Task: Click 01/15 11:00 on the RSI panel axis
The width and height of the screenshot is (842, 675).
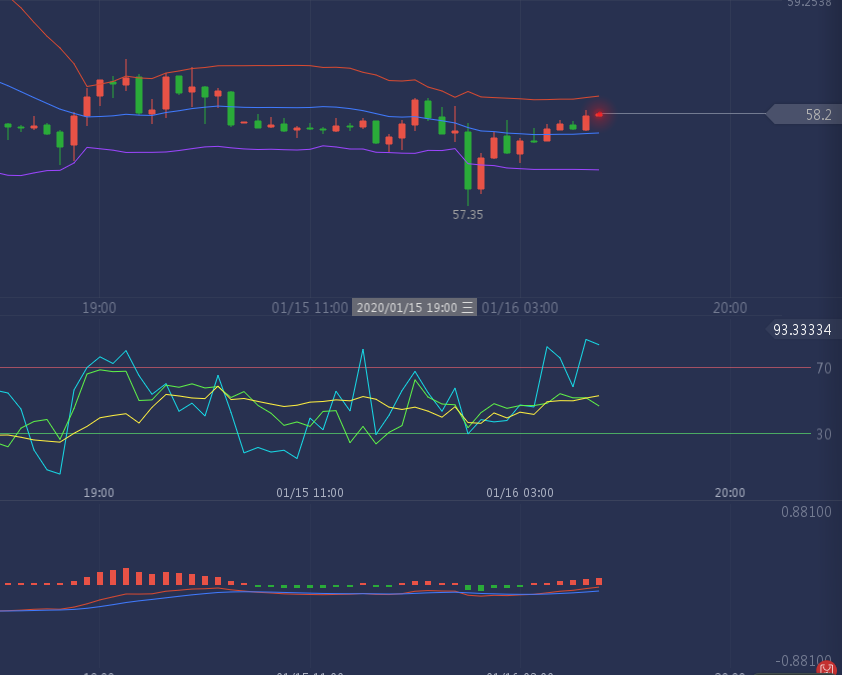Action: click(x=310, y=492)
